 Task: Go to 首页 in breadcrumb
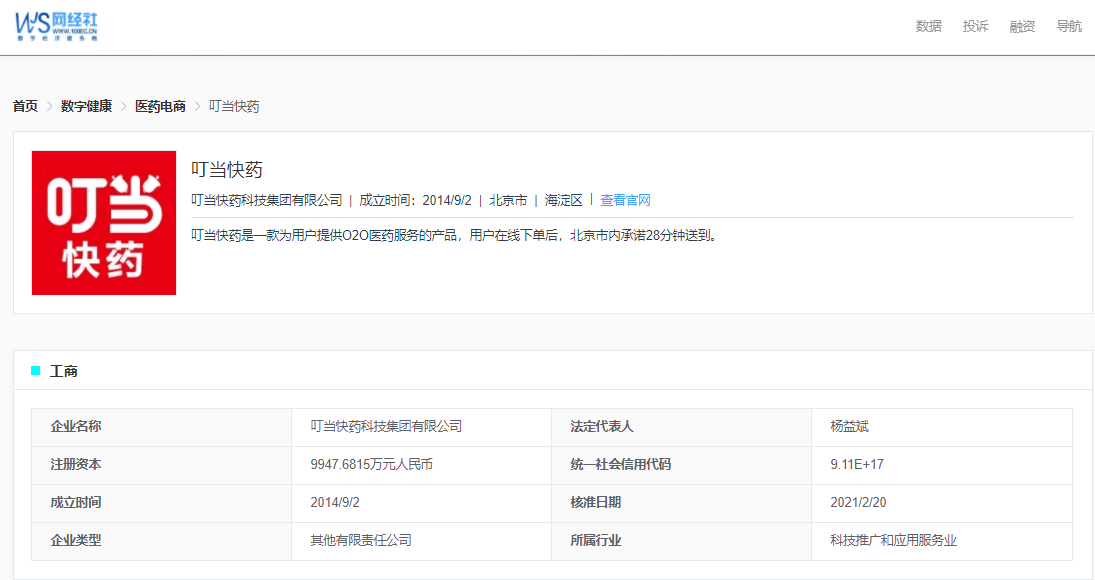click(25, 106)
